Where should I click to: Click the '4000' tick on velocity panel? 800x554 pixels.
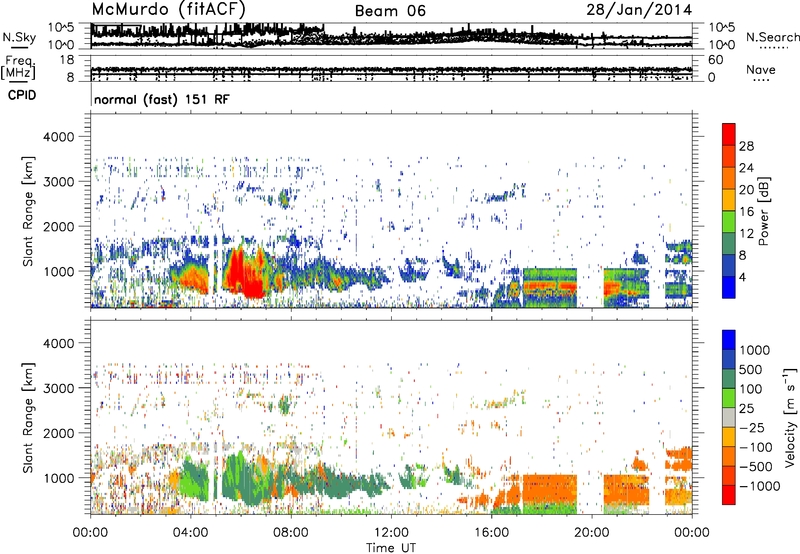pyautogui.click(x=59, y=343)
